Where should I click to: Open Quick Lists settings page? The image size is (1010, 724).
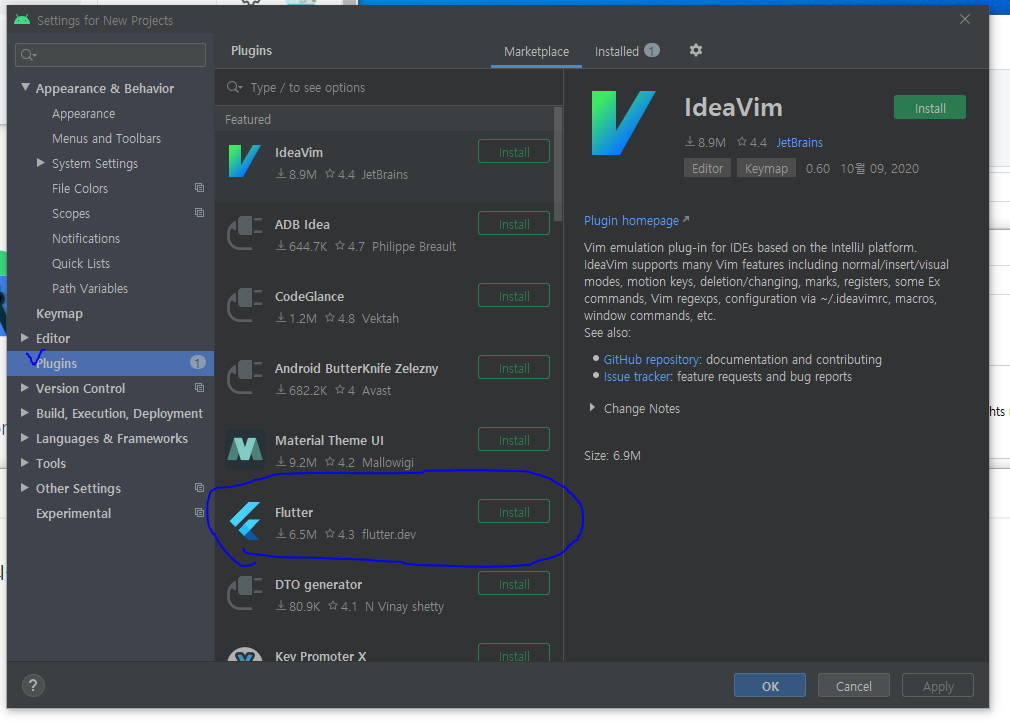(x=81, y=263)
